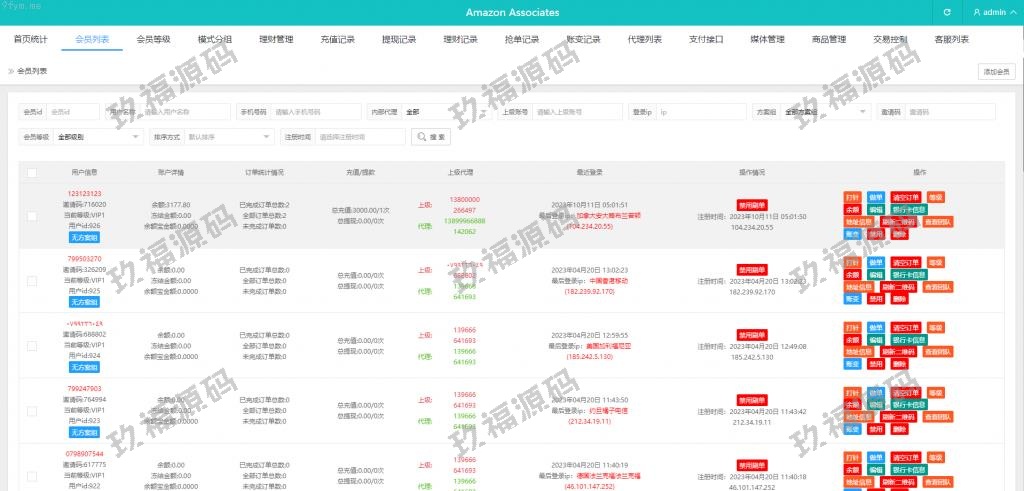Open the 首页统计 tab
Viewport: 1024px width, 491px height.
click(x=30, y=39)
